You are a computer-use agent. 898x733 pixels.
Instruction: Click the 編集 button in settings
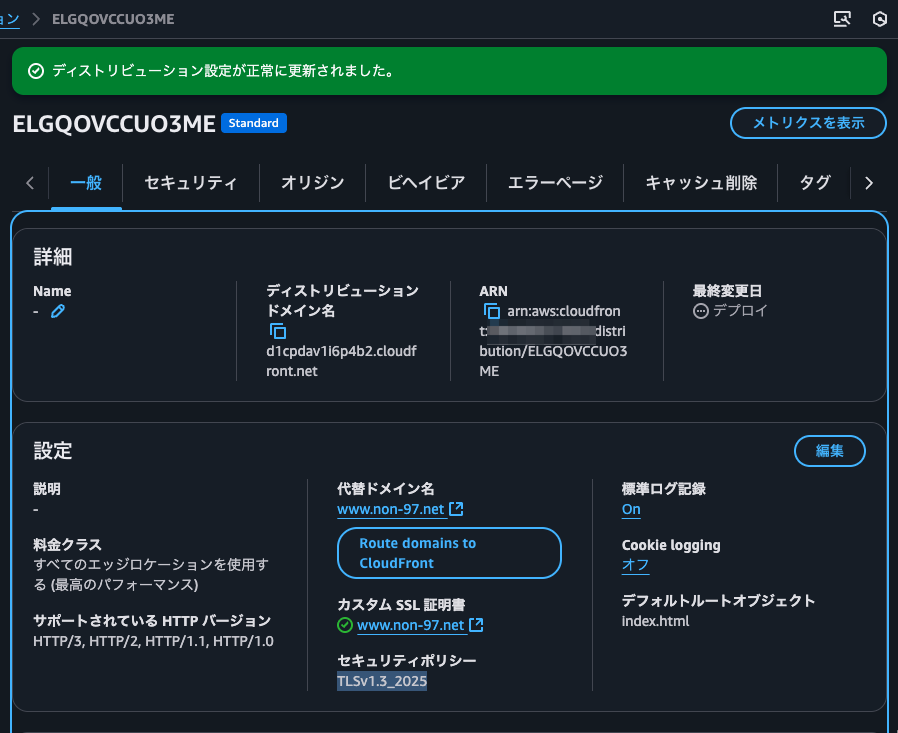(x=830, y=451)
